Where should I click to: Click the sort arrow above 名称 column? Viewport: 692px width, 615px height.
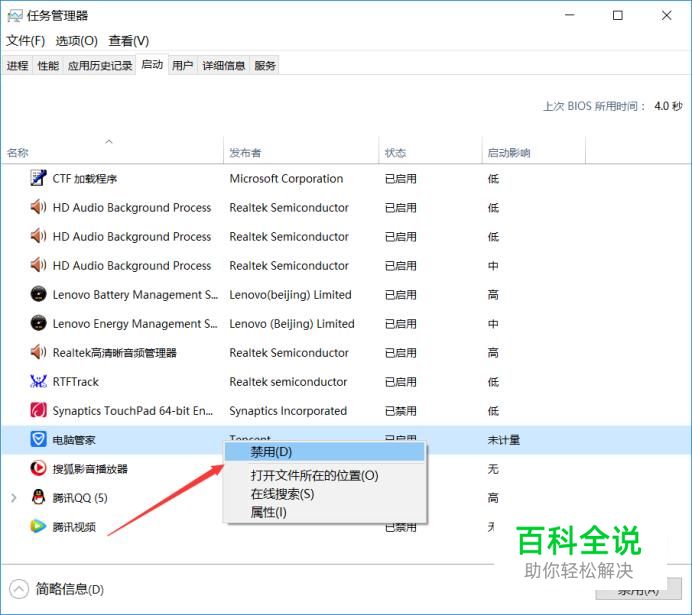point(109,142)
